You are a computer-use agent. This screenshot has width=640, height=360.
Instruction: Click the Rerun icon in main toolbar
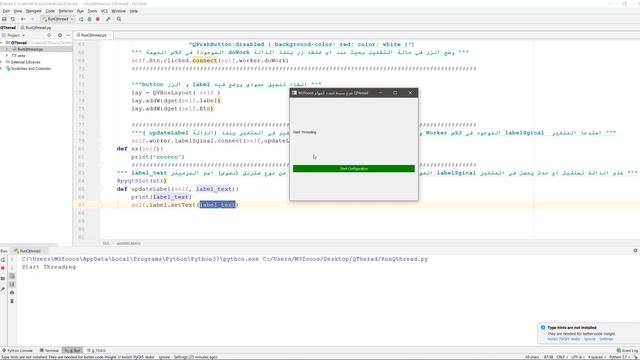(81, 19)
